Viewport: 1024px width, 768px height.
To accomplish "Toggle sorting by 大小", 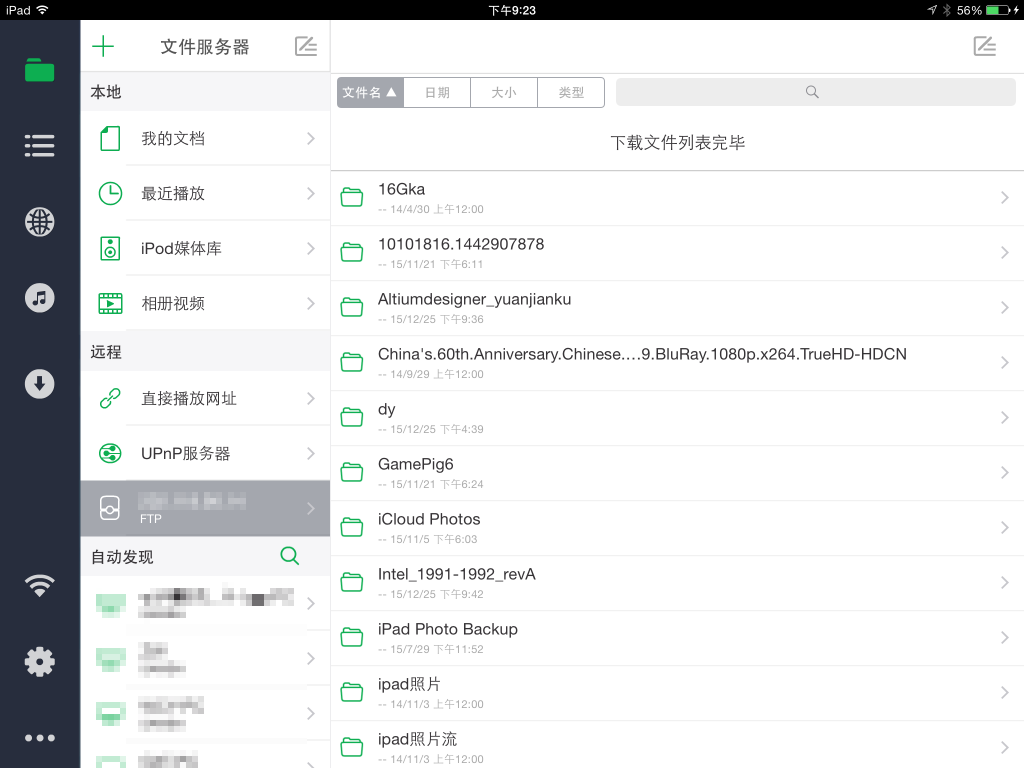I will point(504,92).
